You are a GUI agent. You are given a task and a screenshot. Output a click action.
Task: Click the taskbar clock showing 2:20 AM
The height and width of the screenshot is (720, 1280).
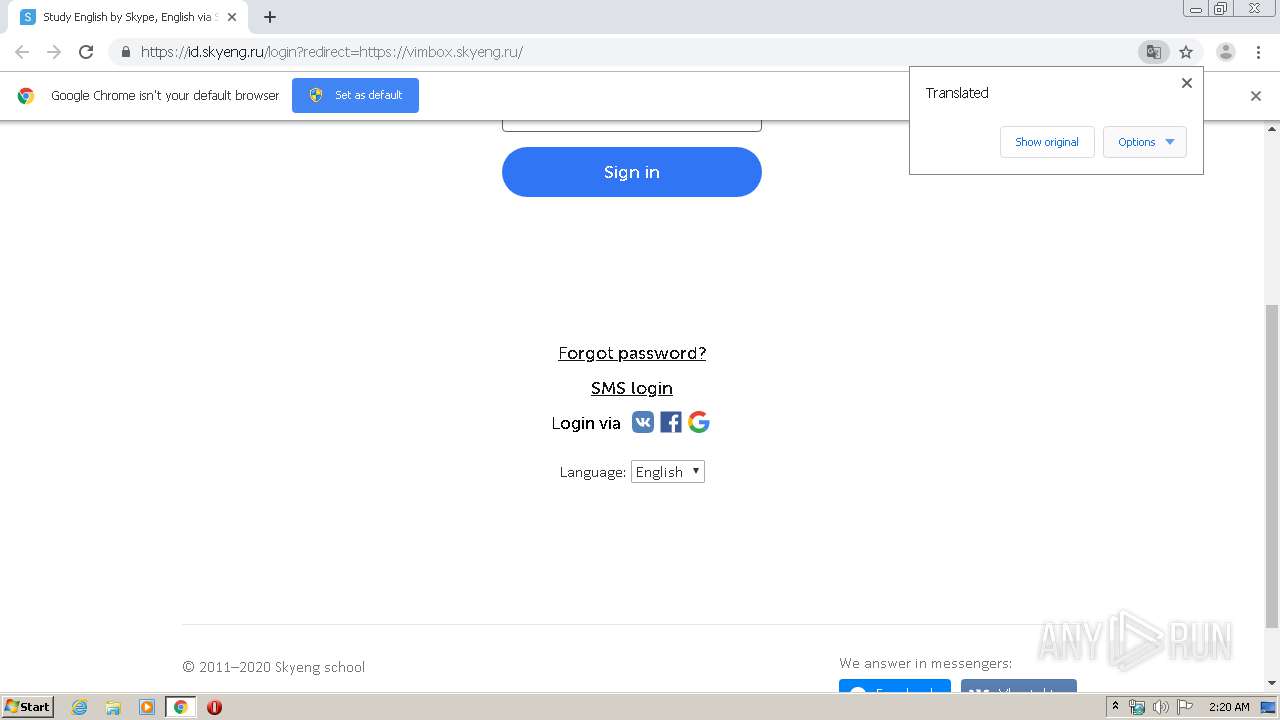pyautogui.click(x=1229, y=707)
